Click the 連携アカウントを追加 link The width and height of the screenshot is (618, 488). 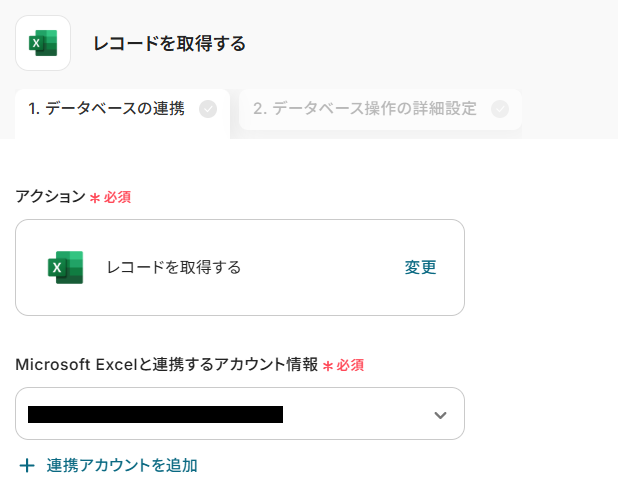(x=122, y=465)
